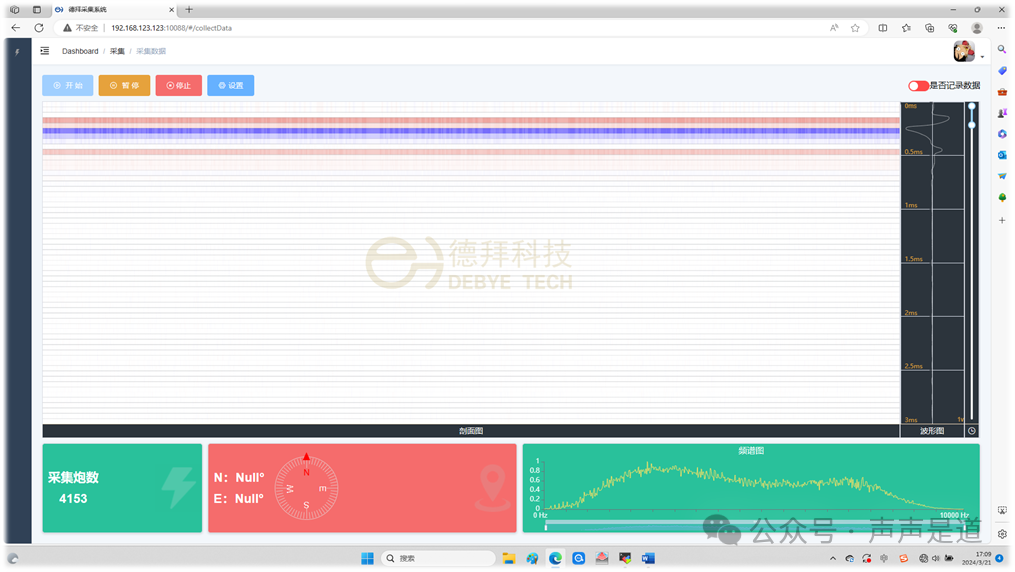Open the Edge sidebar Outlook icon
This screenshot has height=572, width=1015.
point(1002,155)
